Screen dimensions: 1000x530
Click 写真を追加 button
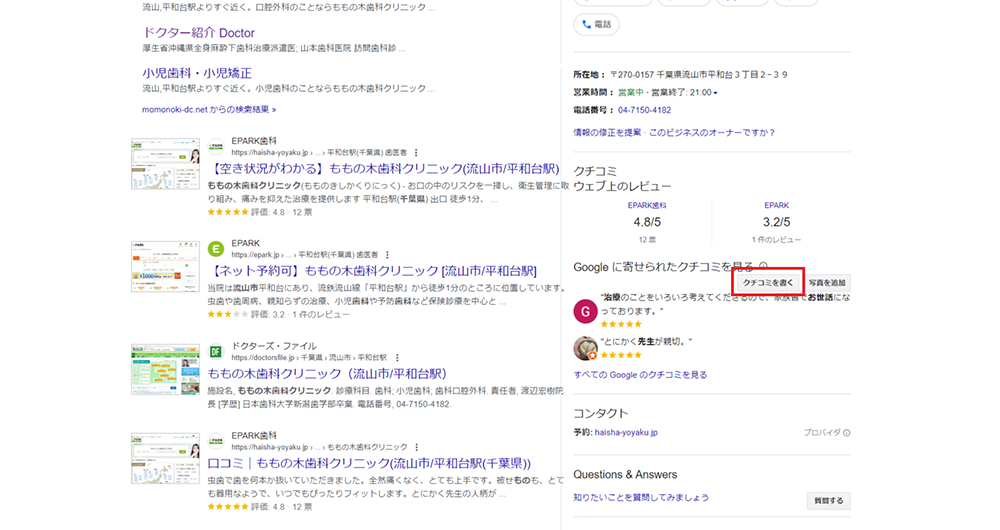coord(827,283)
